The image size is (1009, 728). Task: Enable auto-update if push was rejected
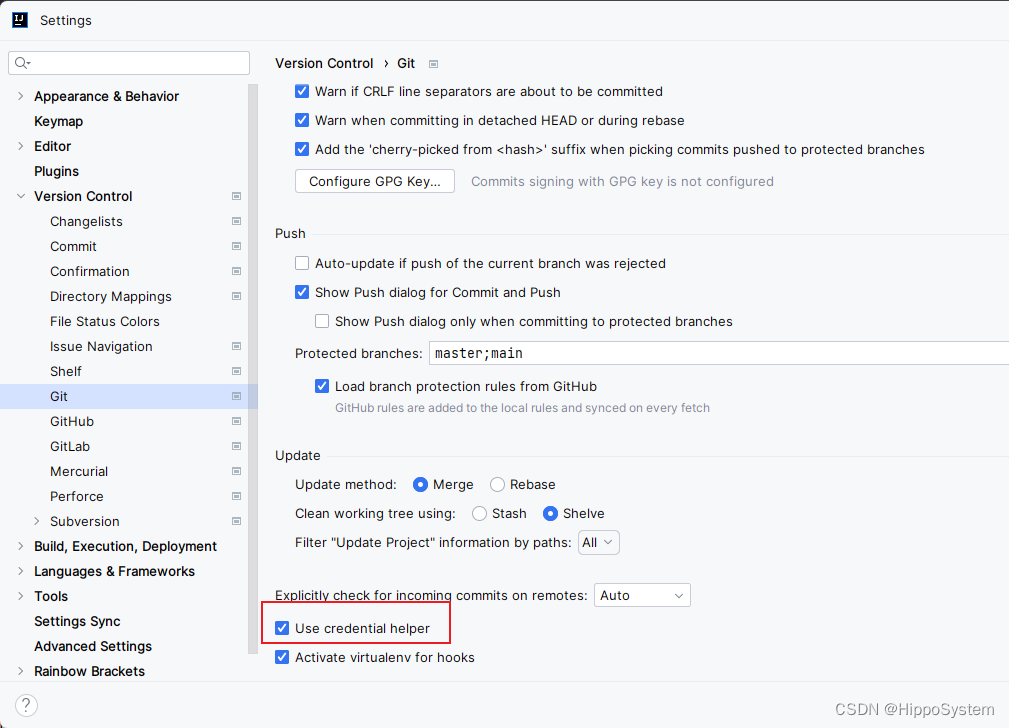point(302,263)
